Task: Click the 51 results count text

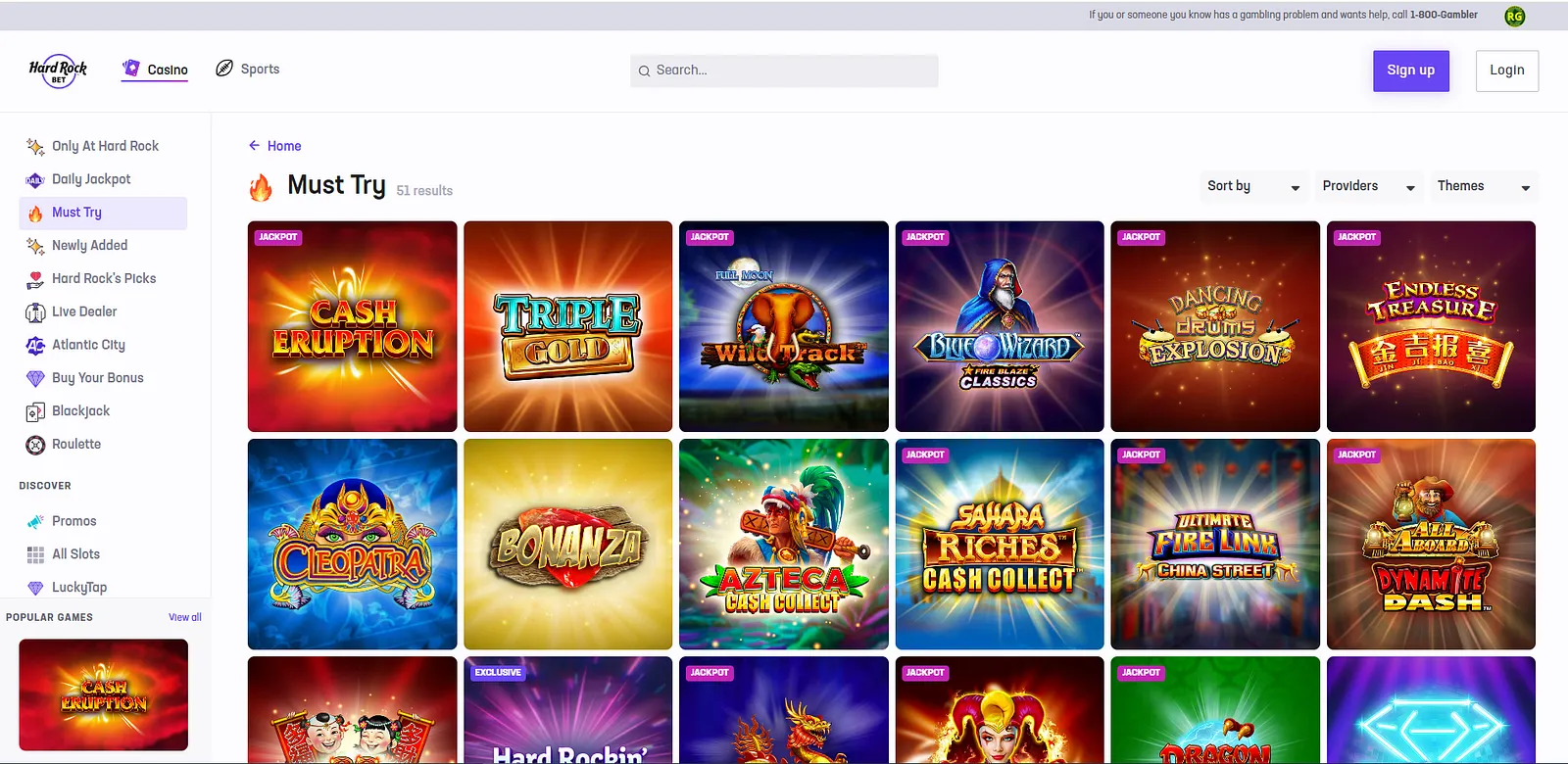Action: 424,191
